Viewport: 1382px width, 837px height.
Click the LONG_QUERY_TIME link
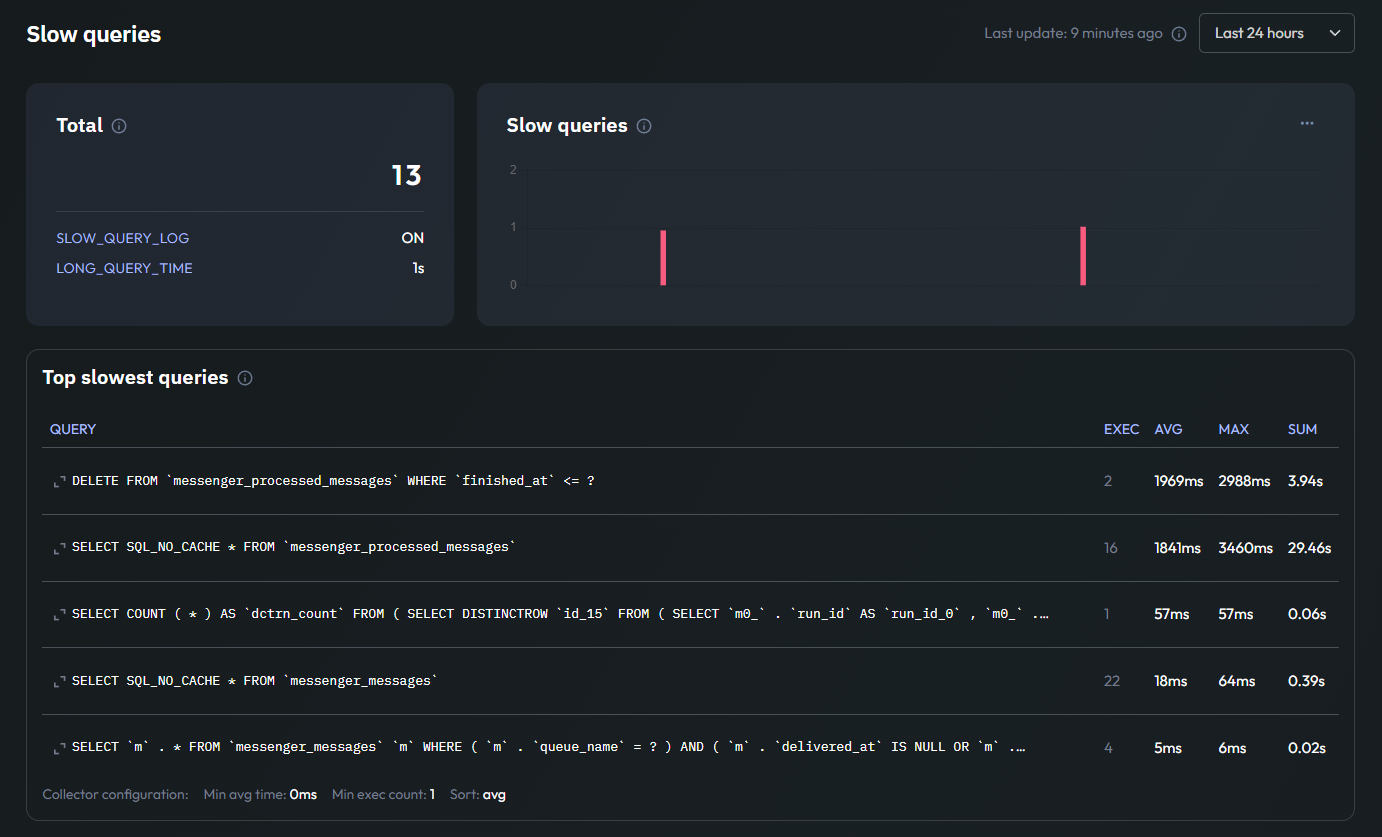[124, 268]
